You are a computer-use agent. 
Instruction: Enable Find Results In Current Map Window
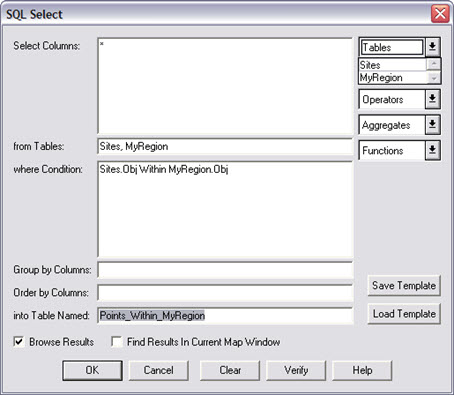[117, 342]
